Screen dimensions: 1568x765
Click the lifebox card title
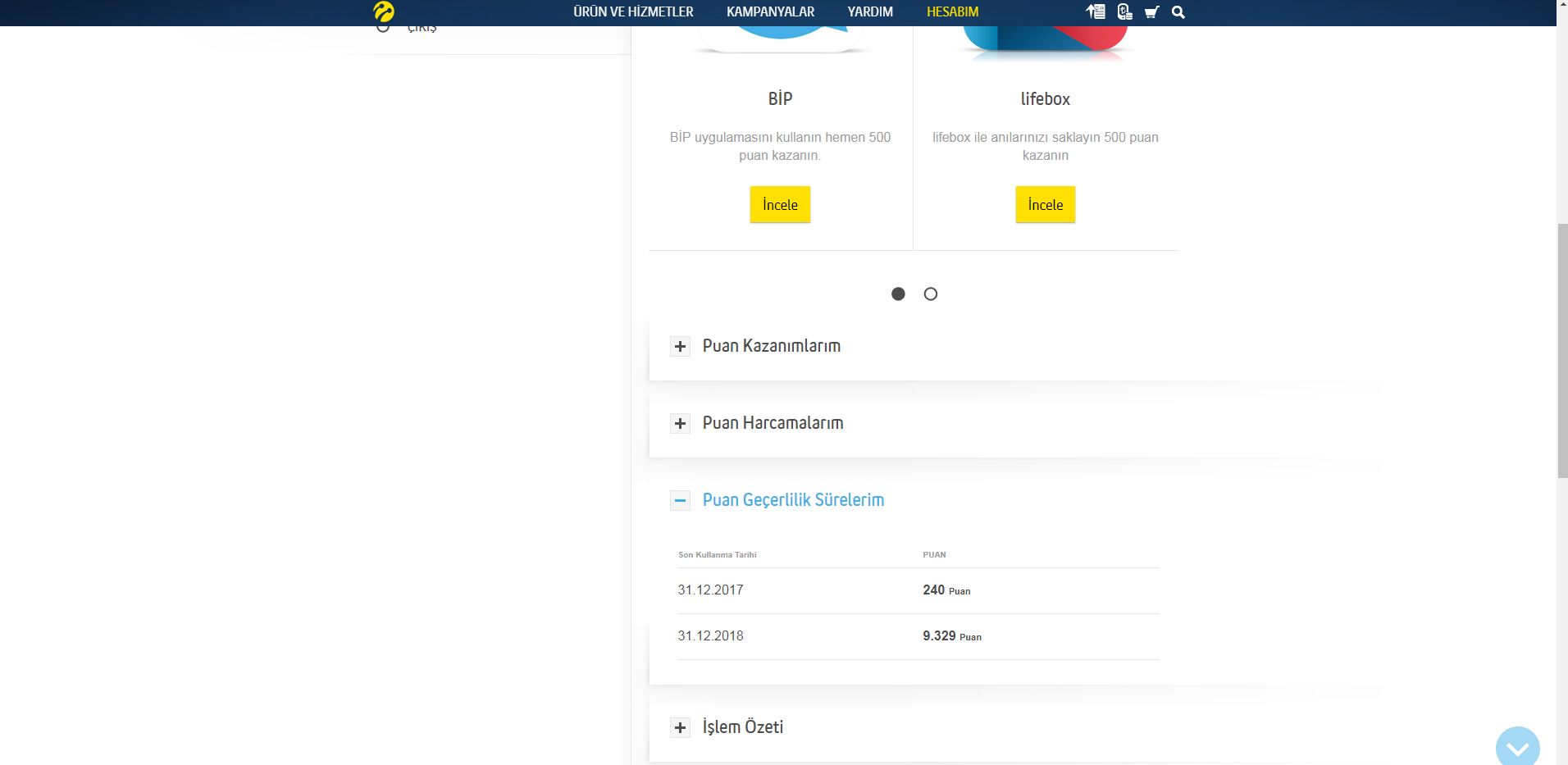(1046, 99)
